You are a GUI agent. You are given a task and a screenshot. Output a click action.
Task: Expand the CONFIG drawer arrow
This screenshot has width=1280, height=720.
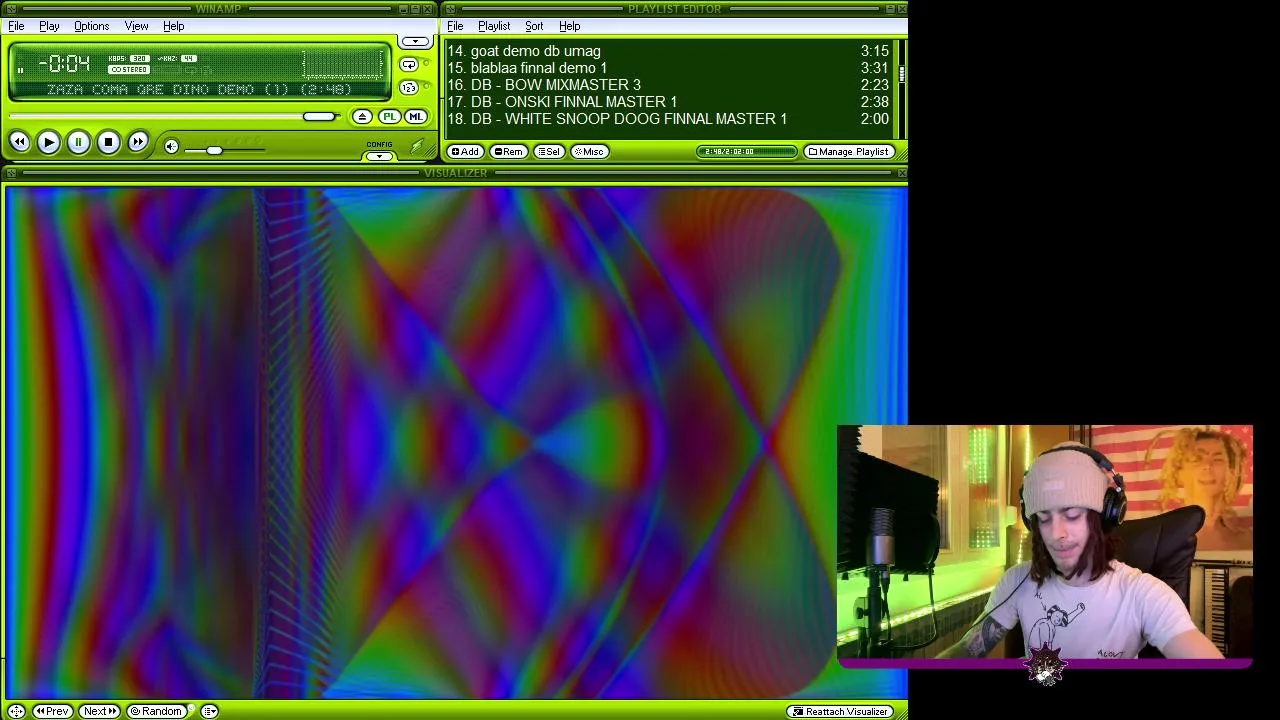[x=379, y=156]
